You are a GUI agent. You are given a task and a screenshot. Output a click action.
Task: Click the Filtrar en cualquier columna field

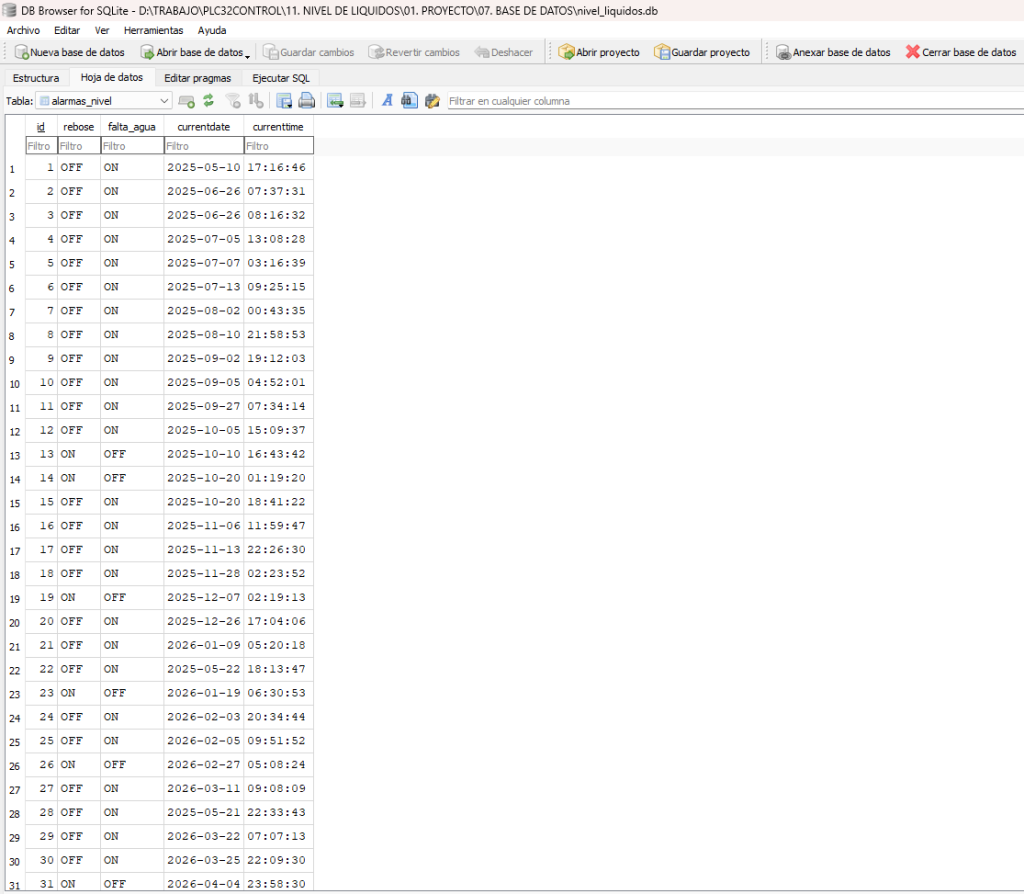tap(735, 101)
